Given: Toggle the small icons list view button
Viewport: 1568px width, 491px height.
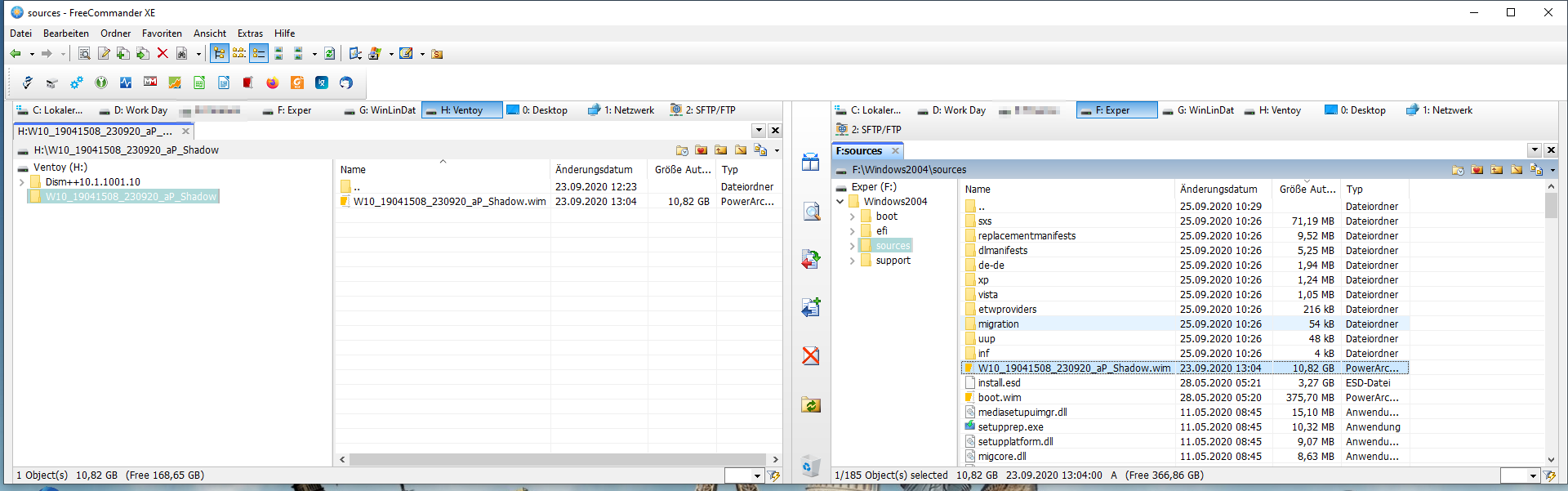Looking at the screenshot, I should (x=239, y=54).
